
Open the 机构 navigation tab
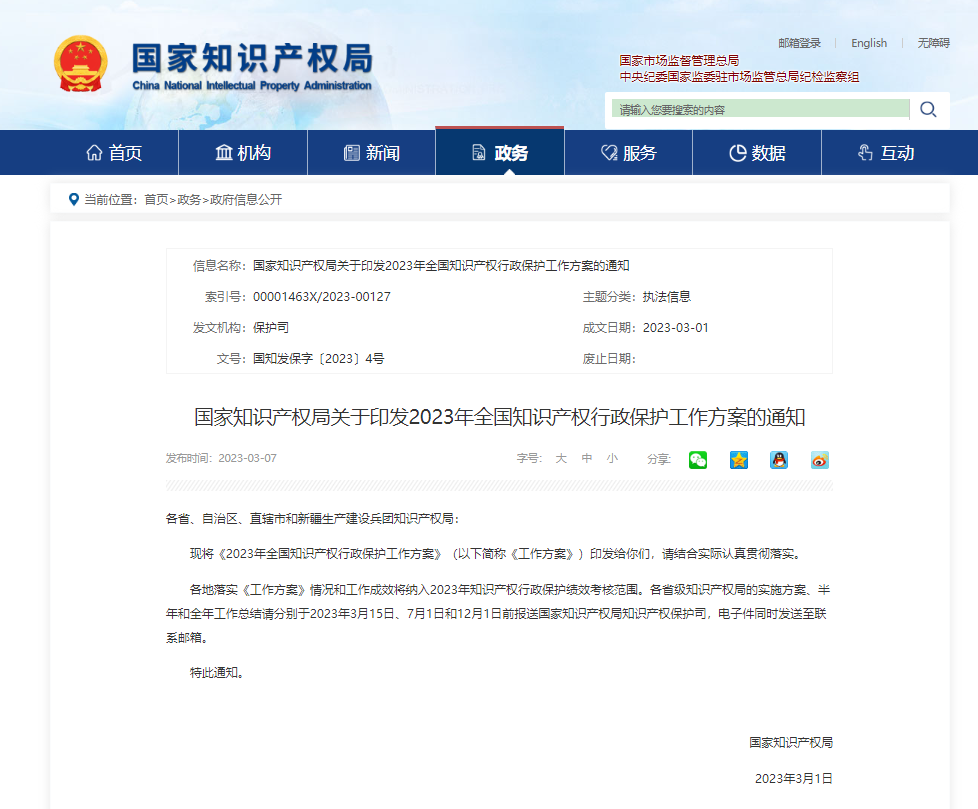point(243,153)
